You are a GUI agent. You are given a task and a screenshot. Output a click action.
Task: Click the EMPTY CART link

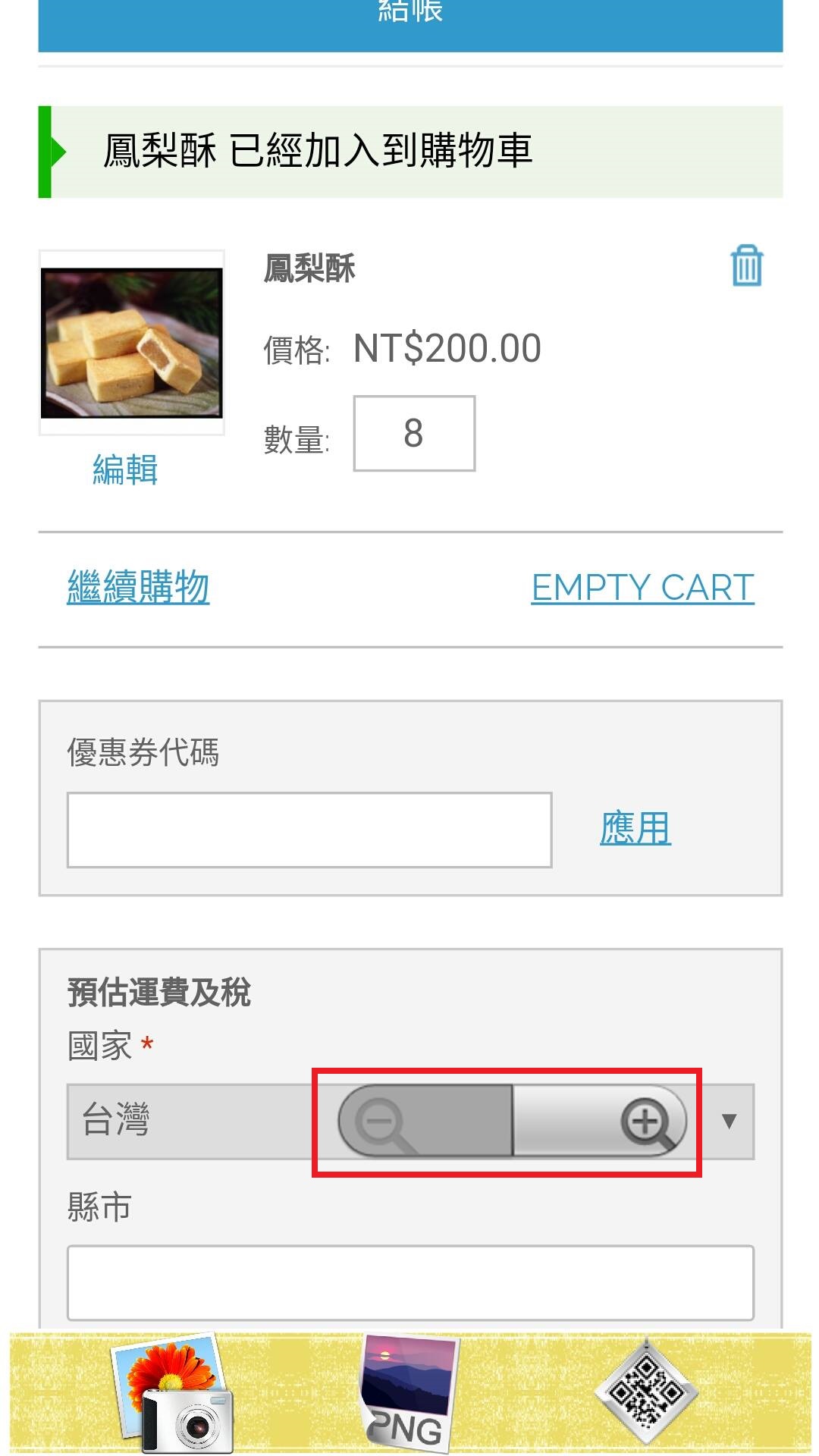click(642, 588)
